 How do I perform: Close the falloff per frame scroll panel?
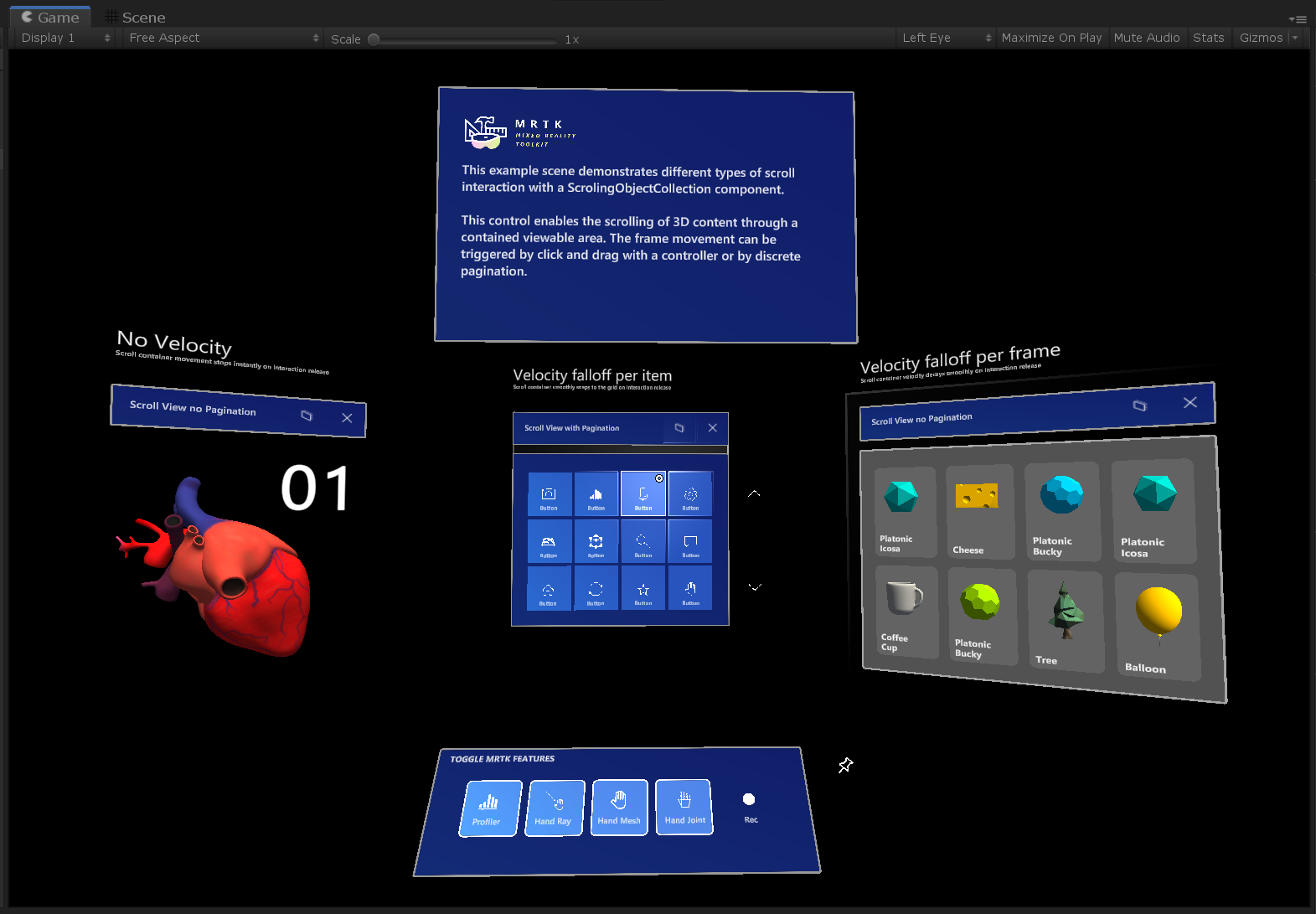[1190, 402]
